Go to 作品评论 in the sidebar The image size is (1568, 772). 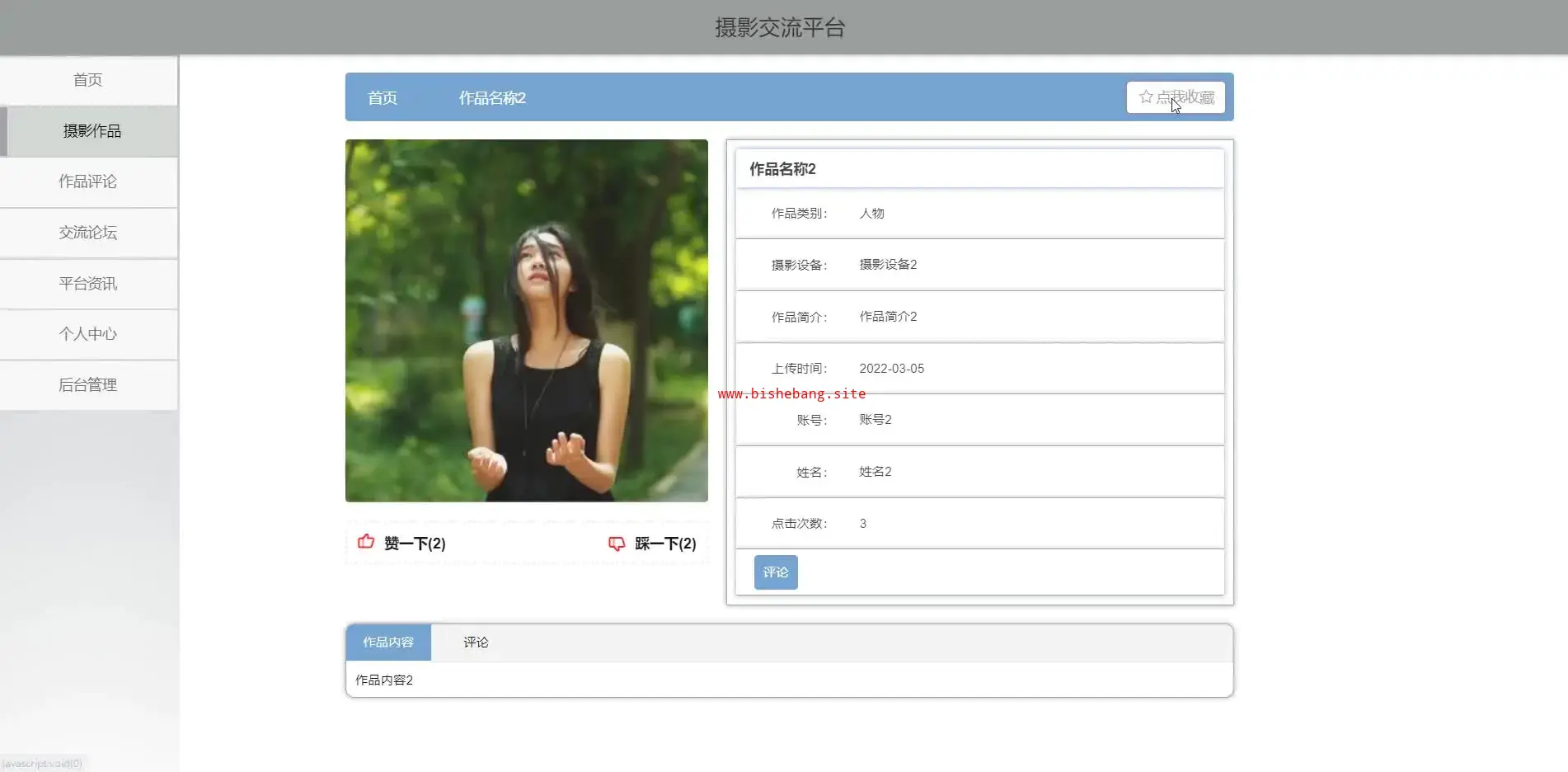pos(88,181)
